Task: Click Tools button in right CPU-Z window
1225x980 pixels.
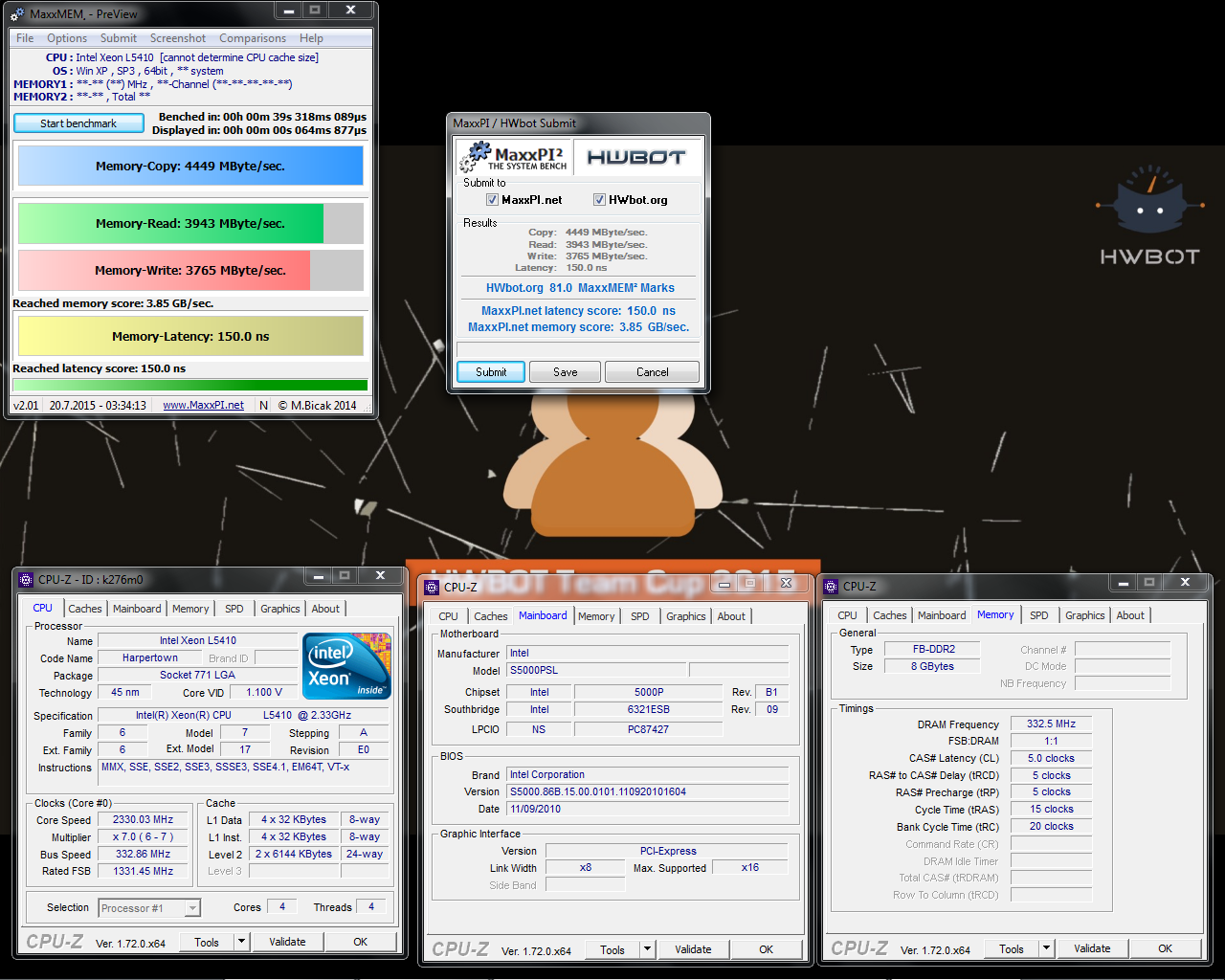Action: (1012, 948)
